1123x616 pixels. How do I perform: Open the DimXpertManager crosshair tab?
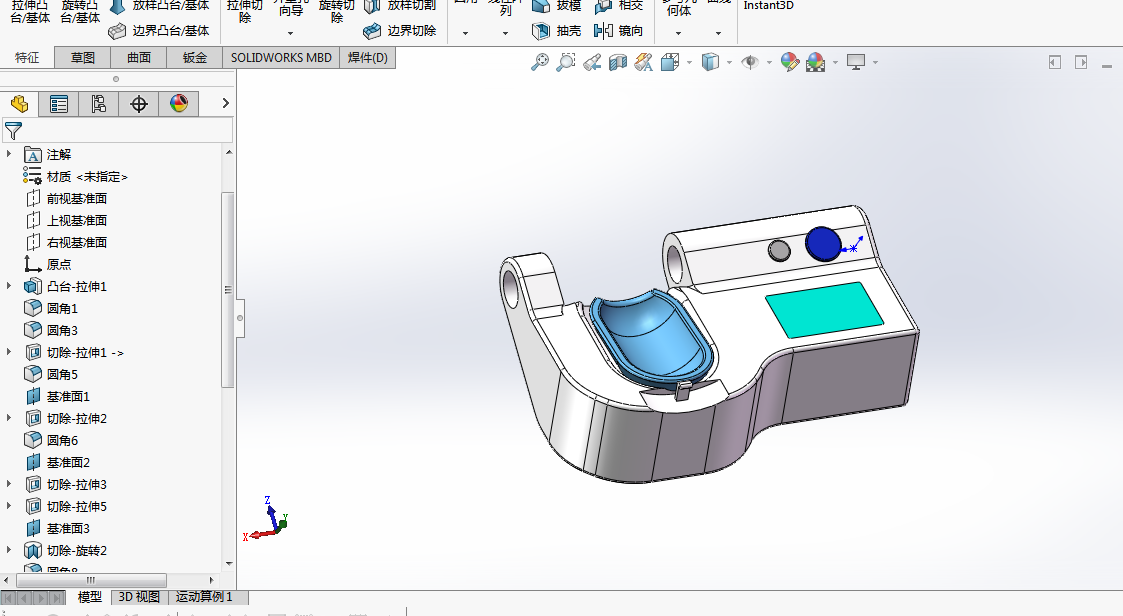tap(139, 104)
